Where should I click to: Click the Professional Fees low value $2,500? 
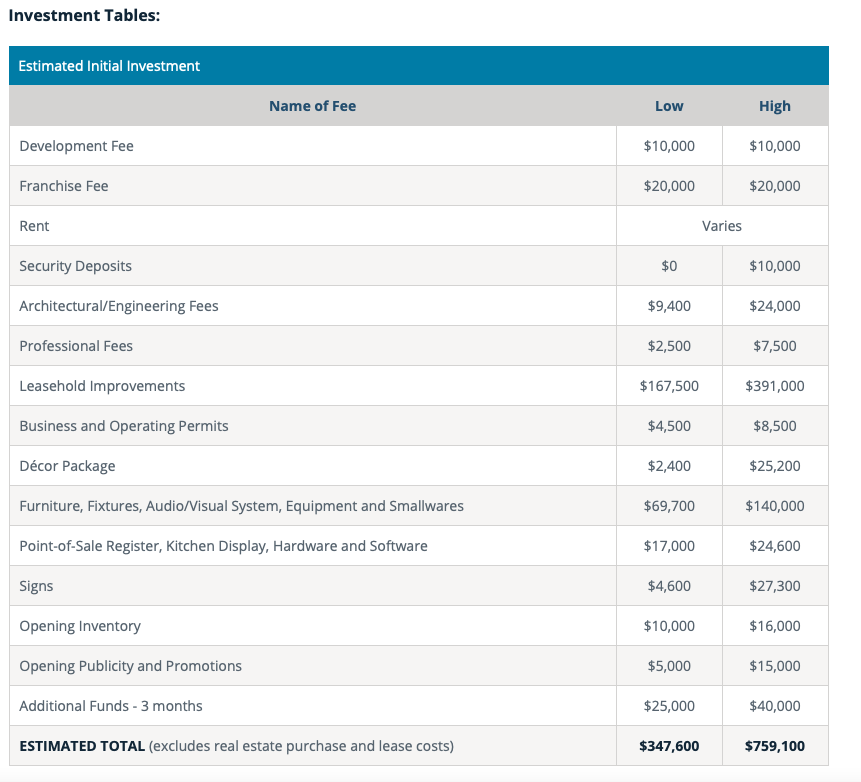[x=669, y=346]
